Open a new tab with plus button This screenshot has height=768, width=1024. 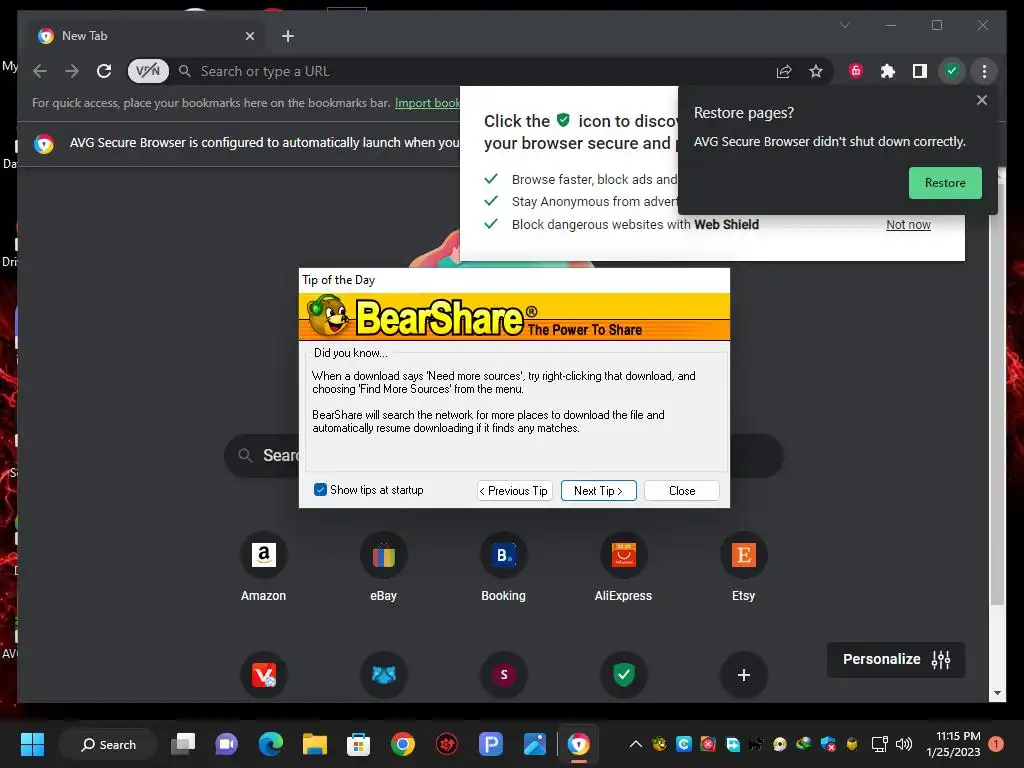288,36
